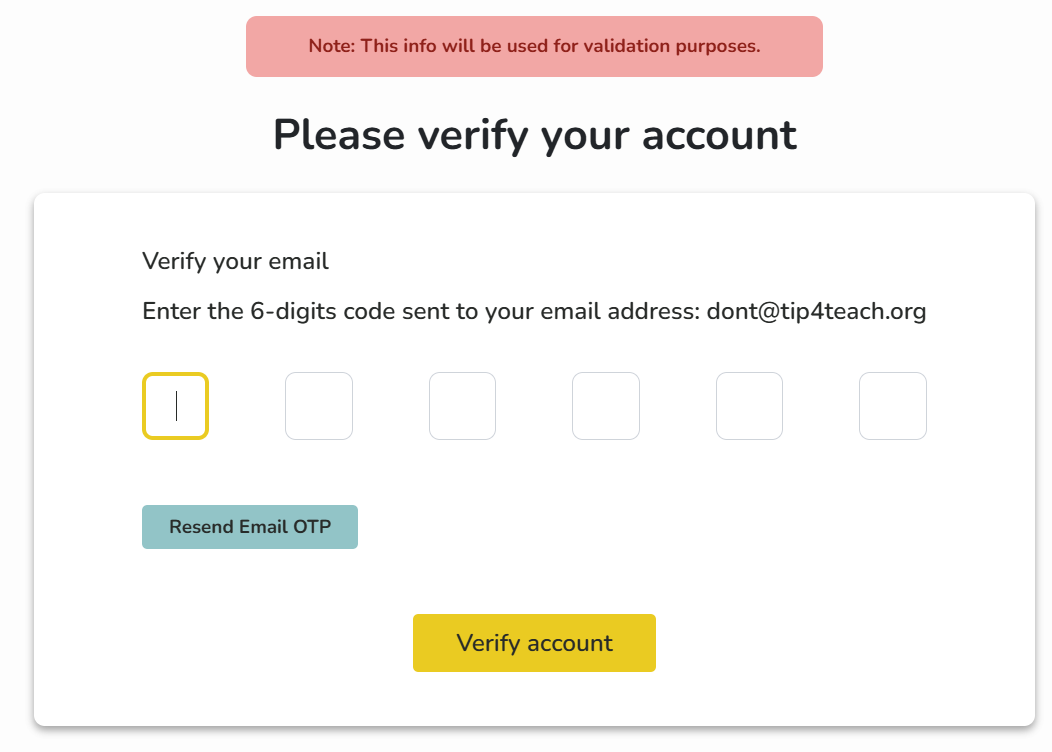Click the word 'Resend' on the teal button

[202, 527]
